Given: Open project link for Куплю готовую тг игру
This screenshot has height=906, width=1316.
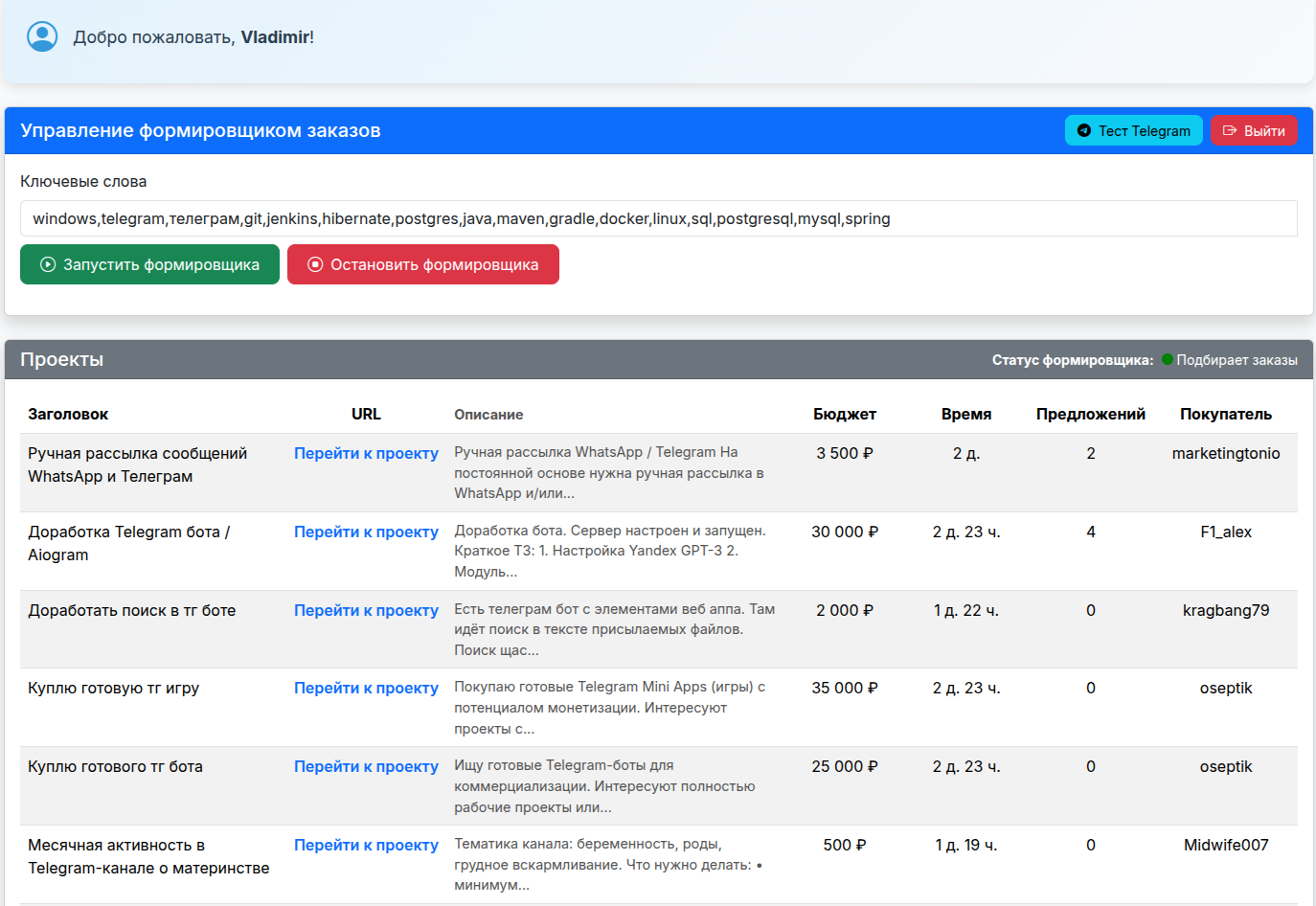Looking at the screenshot, I should pyautogui.click(x=366, y=689).
